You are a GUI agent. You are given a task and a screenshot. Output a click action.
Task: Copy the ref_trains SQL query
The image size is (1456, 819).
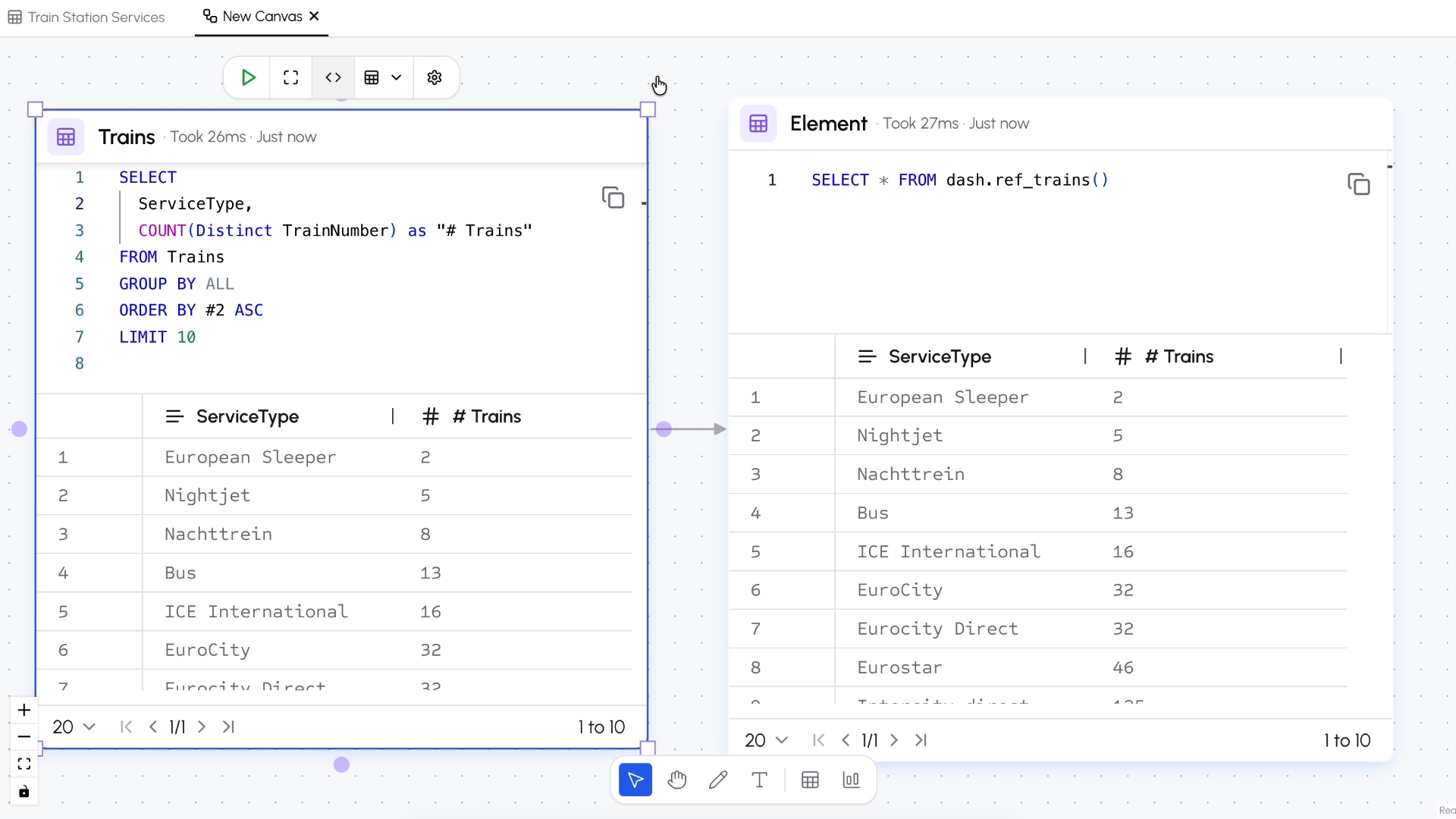coord(1358,184)
